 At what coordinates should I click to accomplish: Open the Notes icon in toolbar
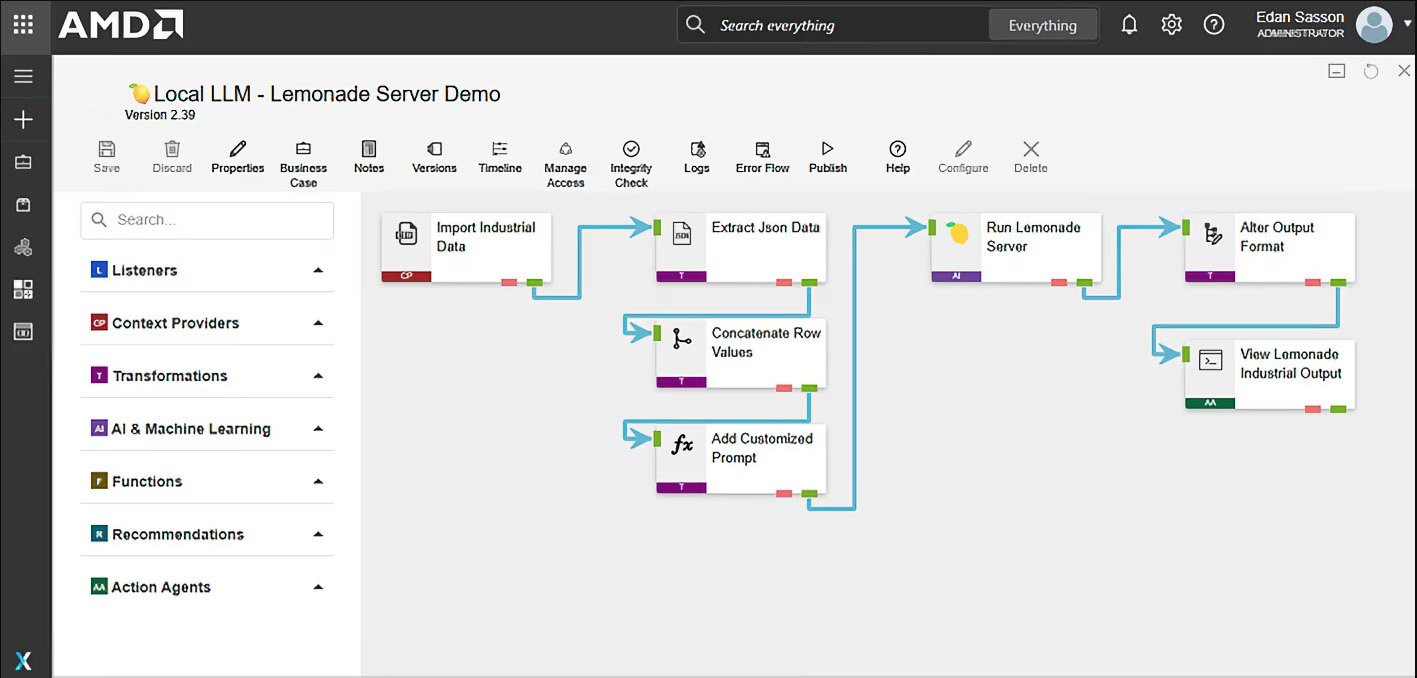click(x=369, y=150)
